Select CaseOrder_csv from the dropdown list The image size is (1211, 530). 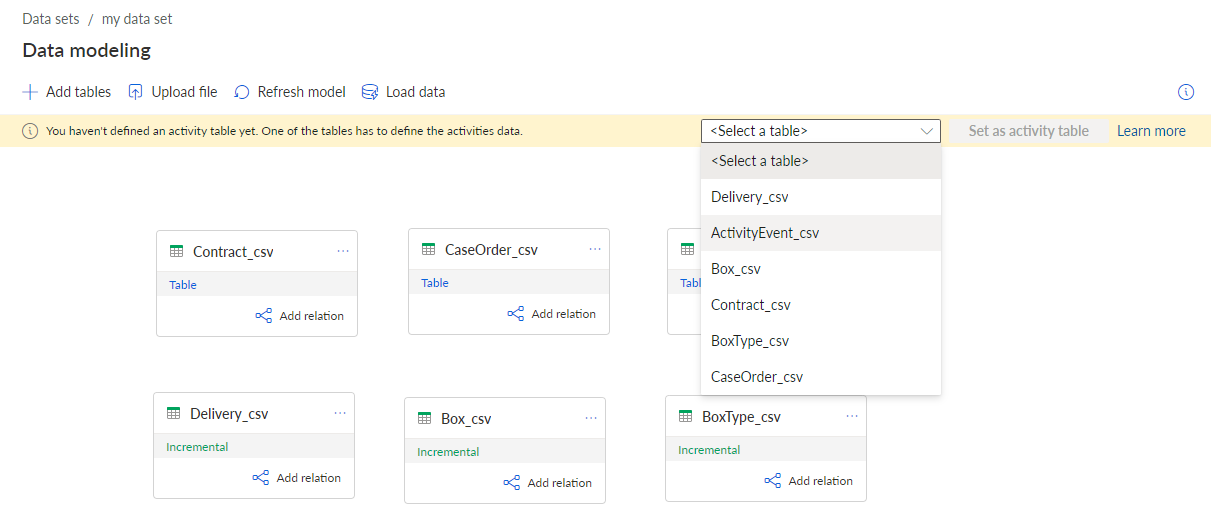point(821,377)
